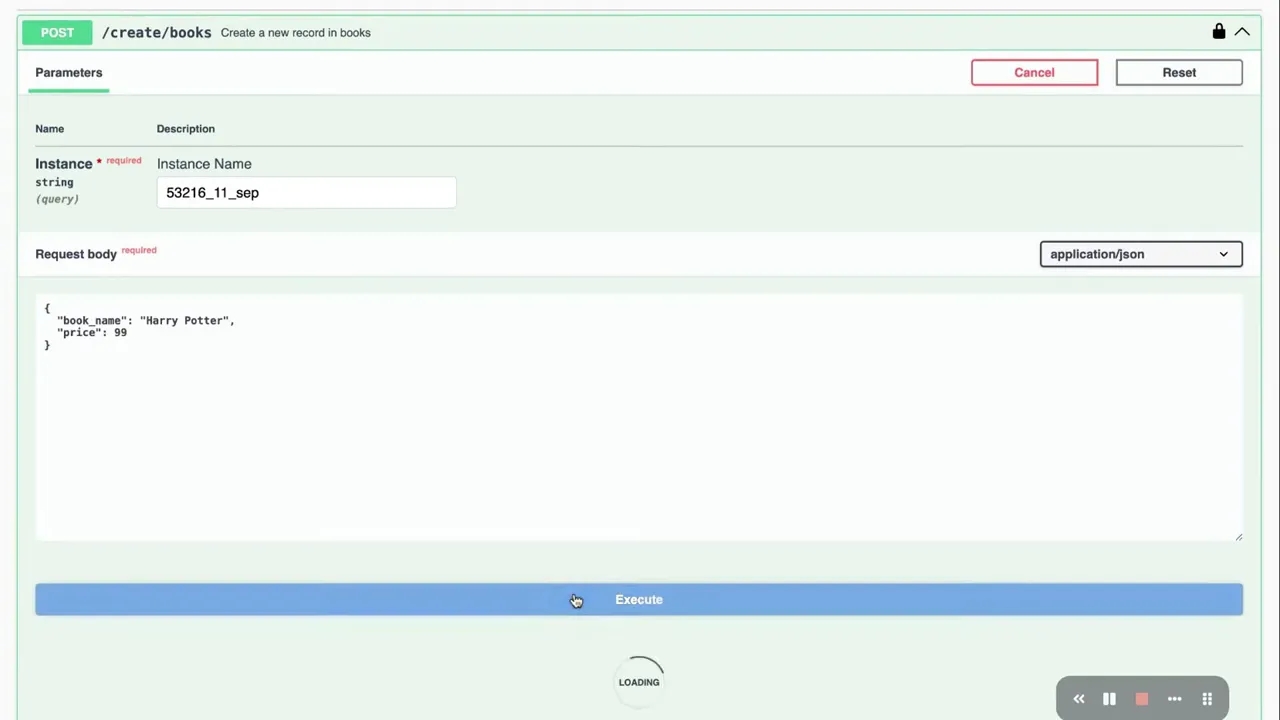Image resolution: width=1280 pixels, height=720 pixels.
Task: Click inside the request body JSON textarea
Action: tap(639, 430)
